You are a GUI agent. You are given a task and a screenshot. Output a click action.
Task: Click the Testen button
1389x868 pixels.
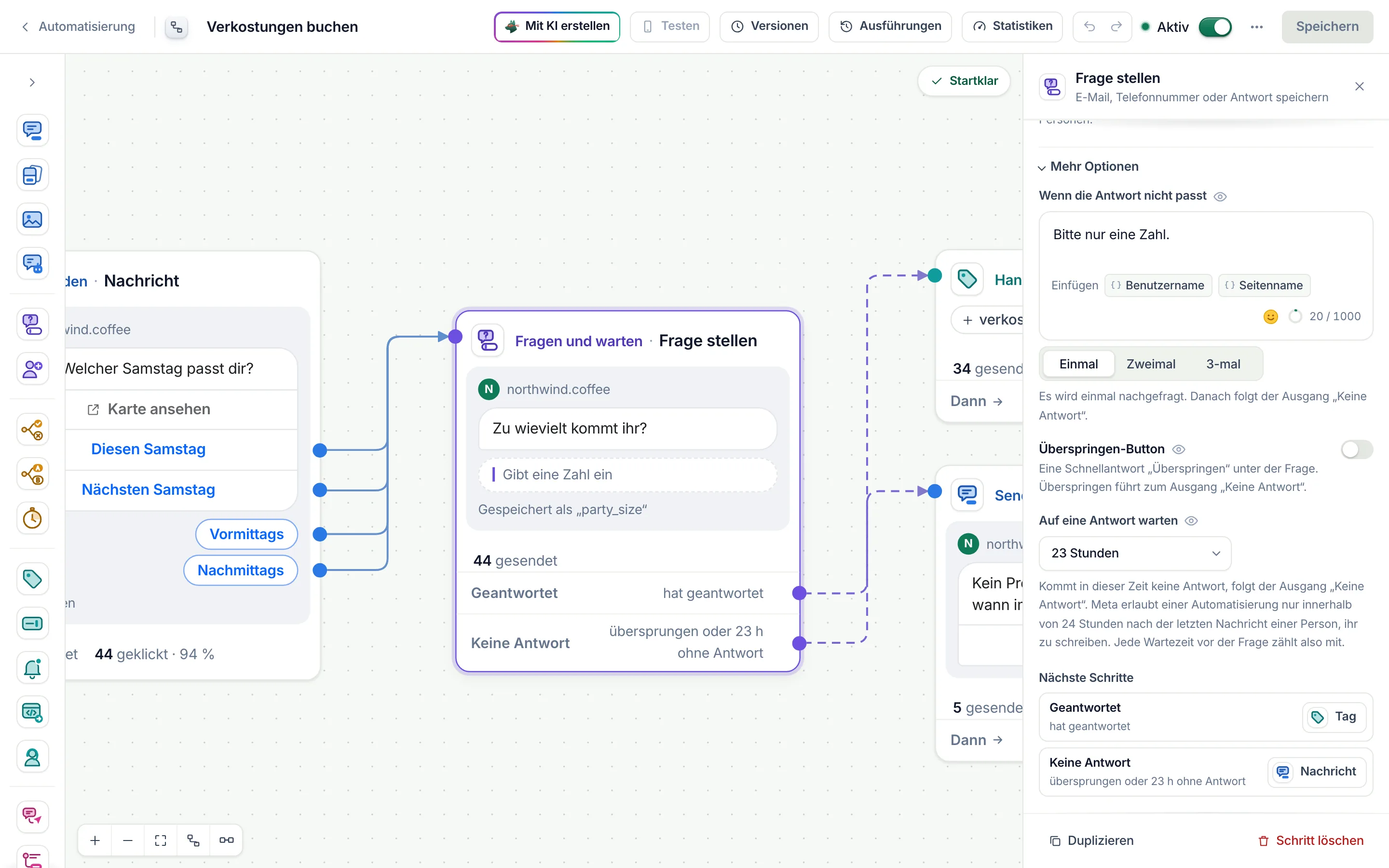670,27
